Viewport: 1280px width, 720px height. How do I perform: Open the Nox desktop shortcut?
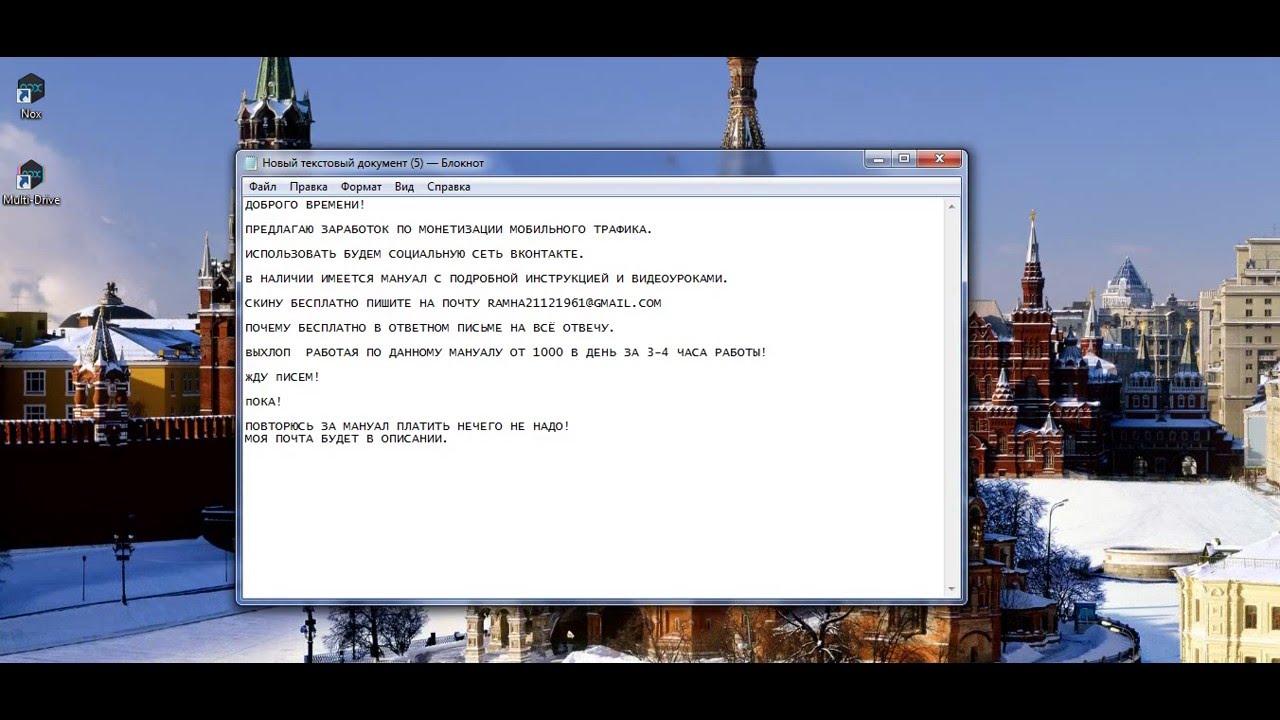click(31, 97)
